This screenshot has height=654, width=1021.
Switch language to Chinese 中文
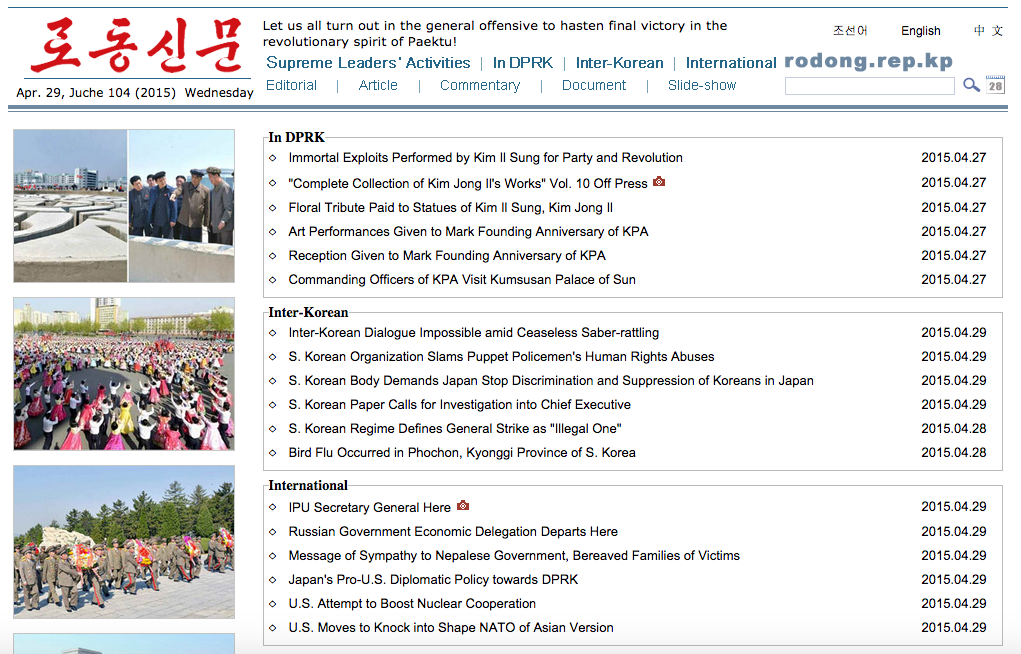(x=988, y=31)
